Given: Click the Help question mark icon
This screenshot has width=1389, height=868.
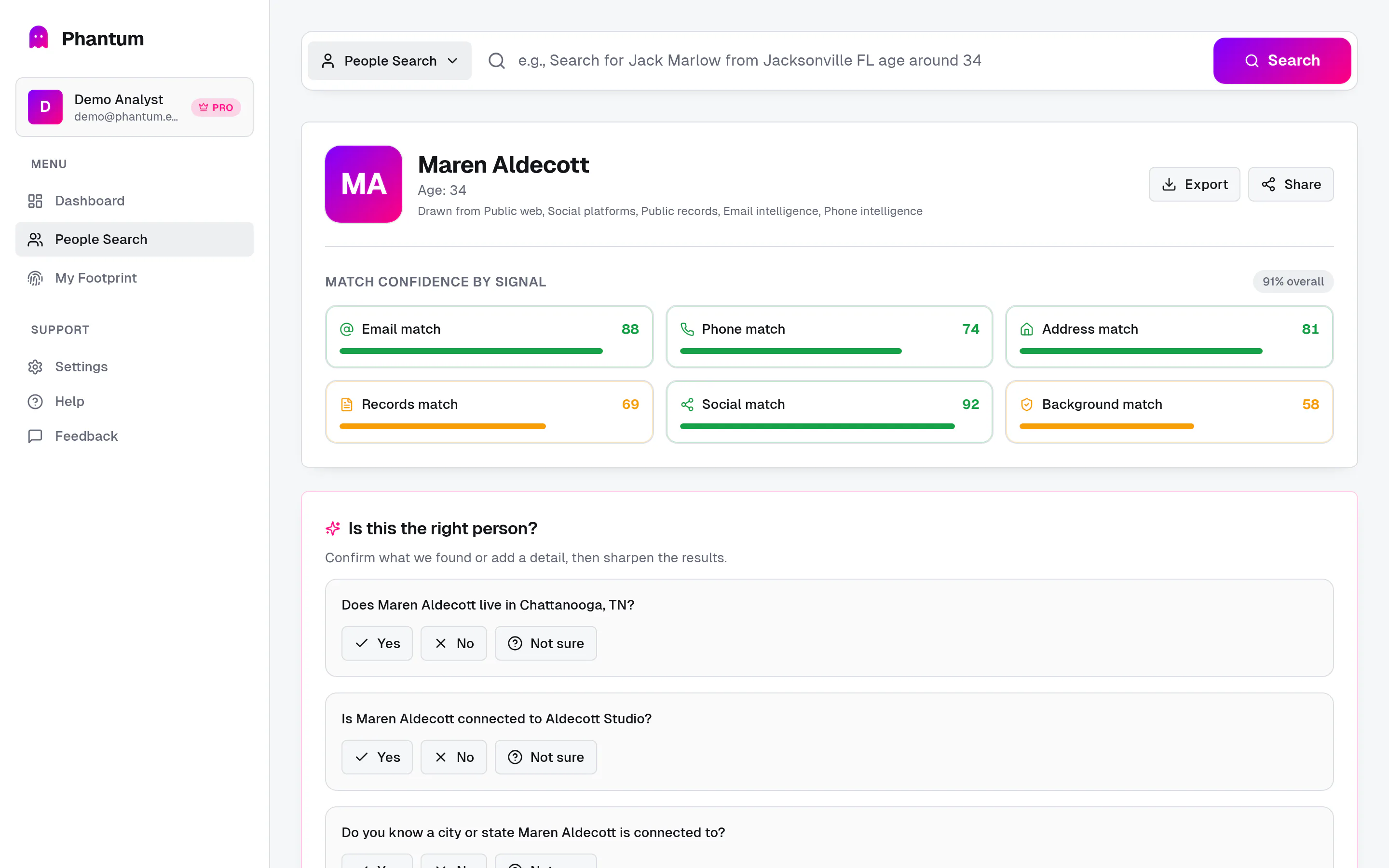Looking at the screenshot, I should [x=36, y=401].
